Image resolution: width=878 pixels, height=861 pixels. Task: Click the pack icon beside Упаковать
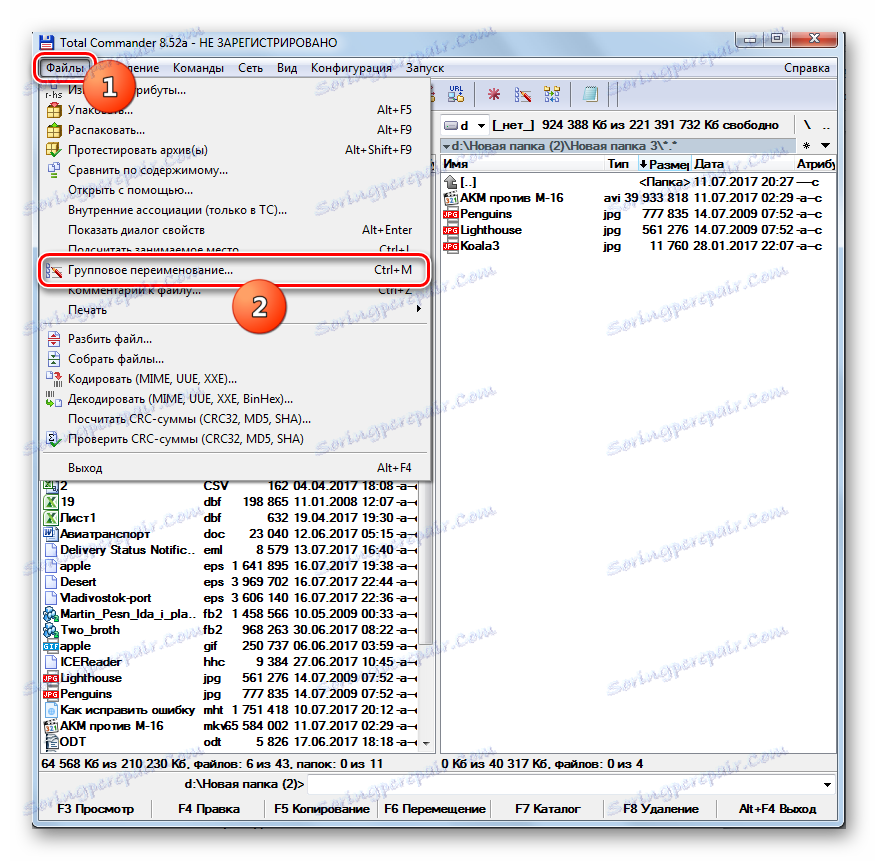(x=54, y=110)
